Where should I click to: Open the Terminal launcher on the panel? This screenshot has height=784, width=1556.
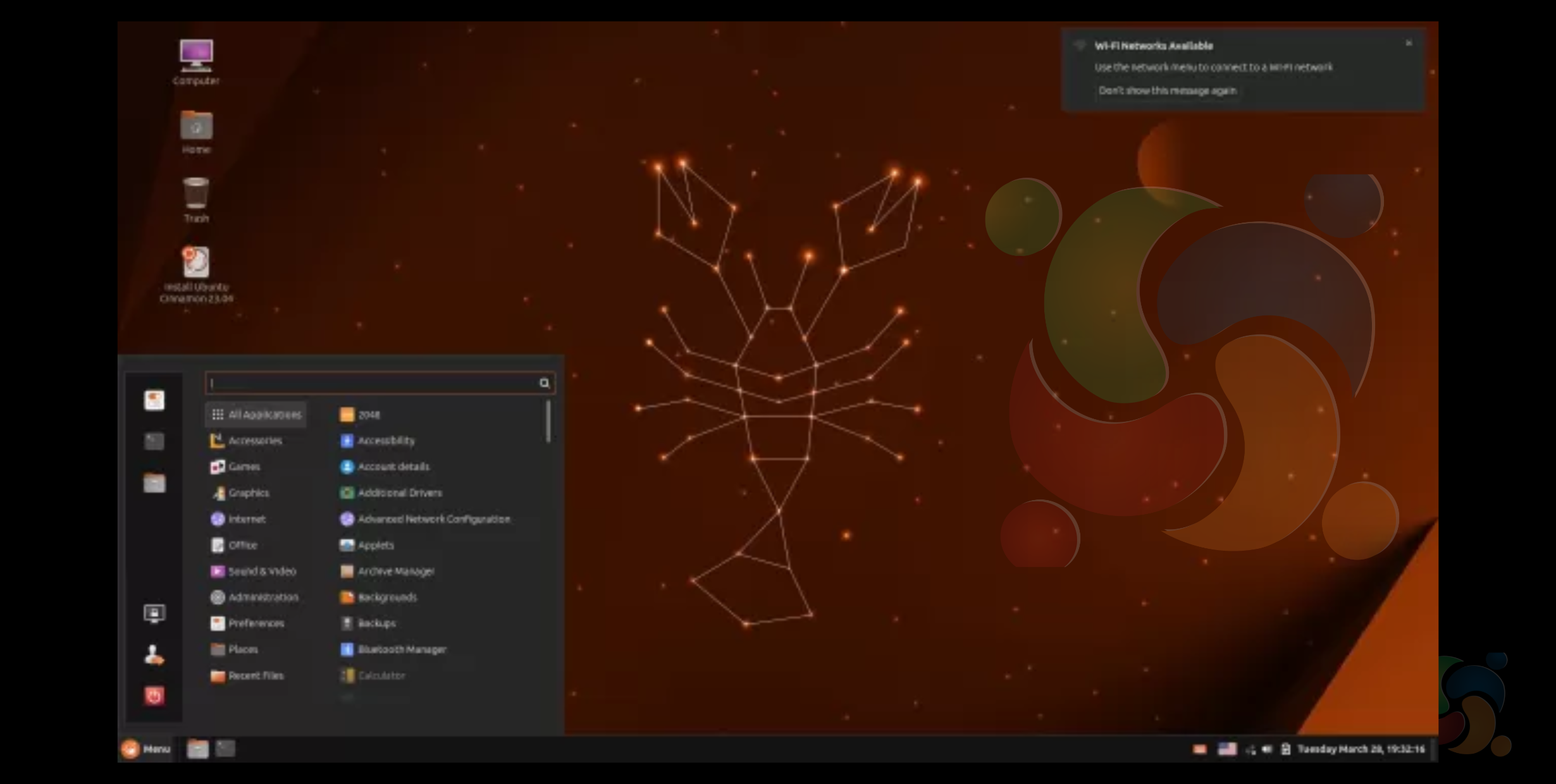(x=226, y=749)
